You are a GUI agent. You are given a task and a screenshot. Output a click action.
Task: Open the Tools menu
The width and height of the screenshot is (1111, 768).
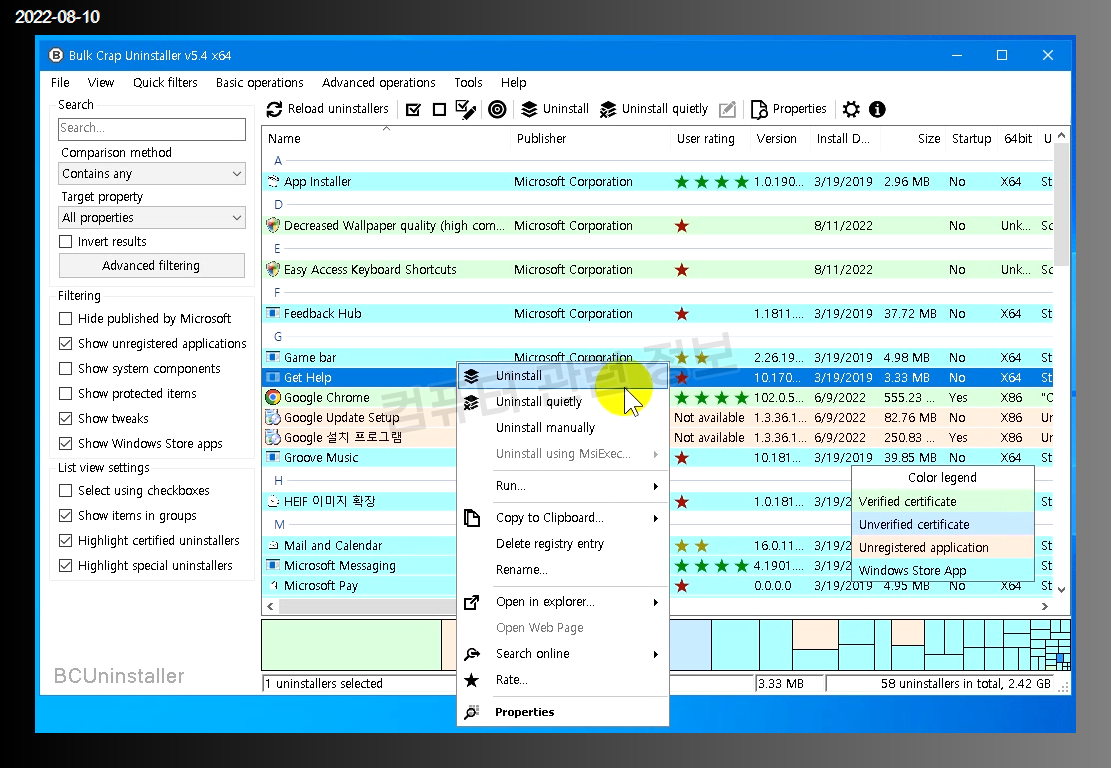point(468,83)
